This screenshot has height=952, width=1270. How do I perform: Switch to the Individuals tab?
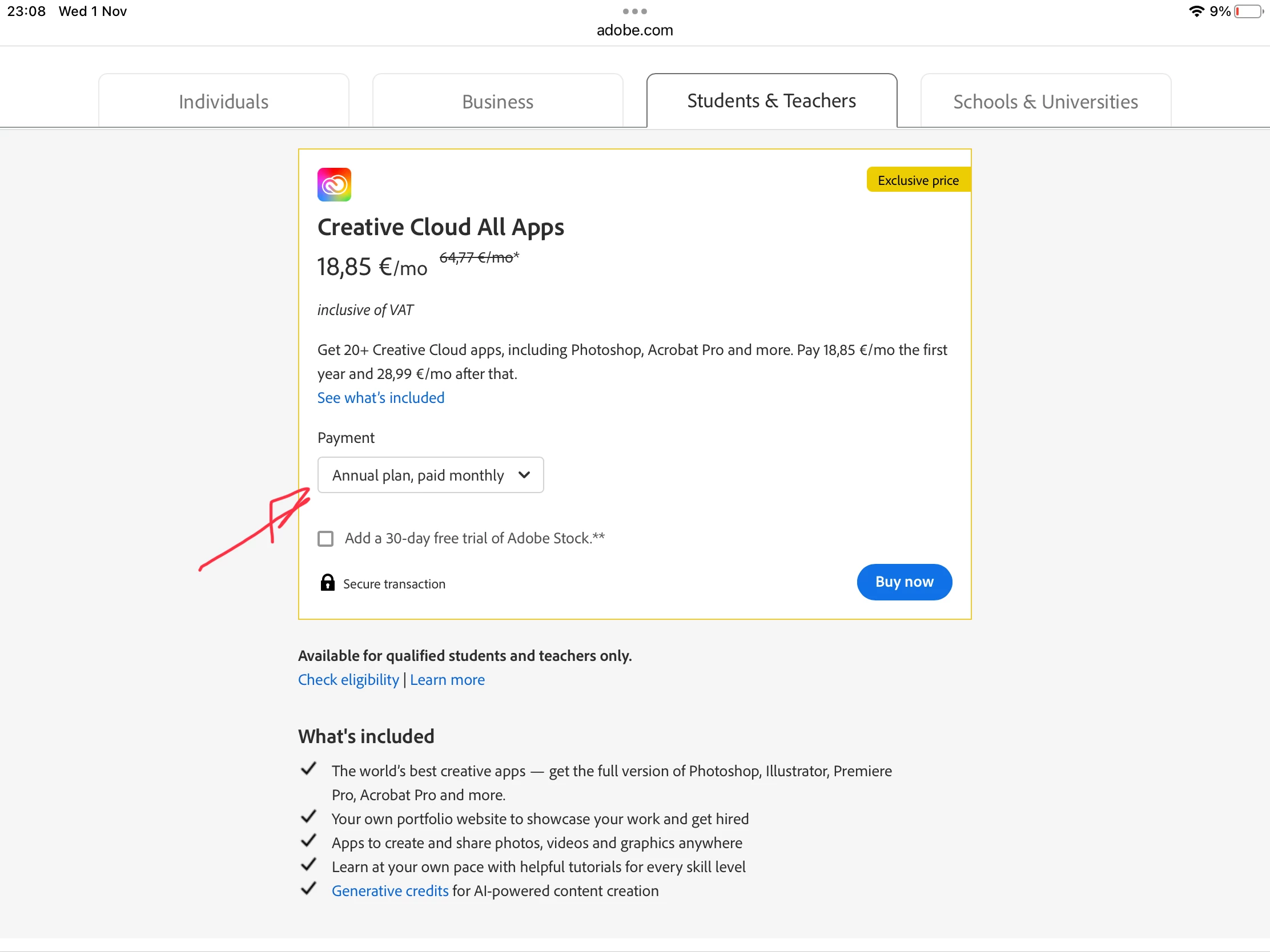(x=223, y=102)
